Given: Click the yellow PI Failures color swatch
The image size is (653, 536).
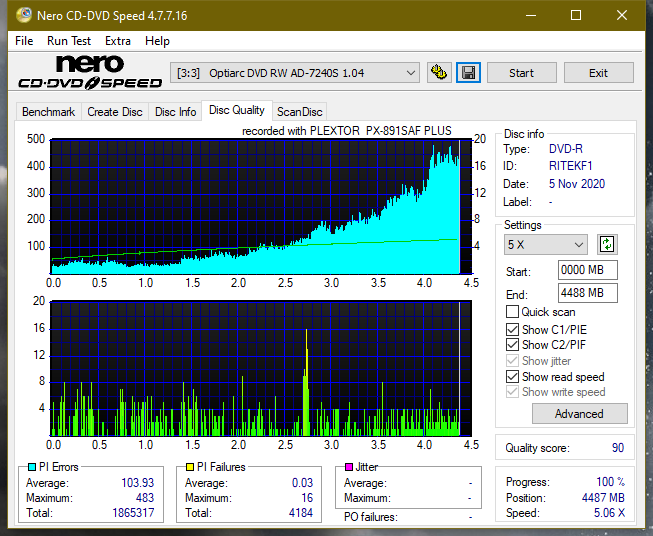Looking at the screenshot, I should pos(190,467).
